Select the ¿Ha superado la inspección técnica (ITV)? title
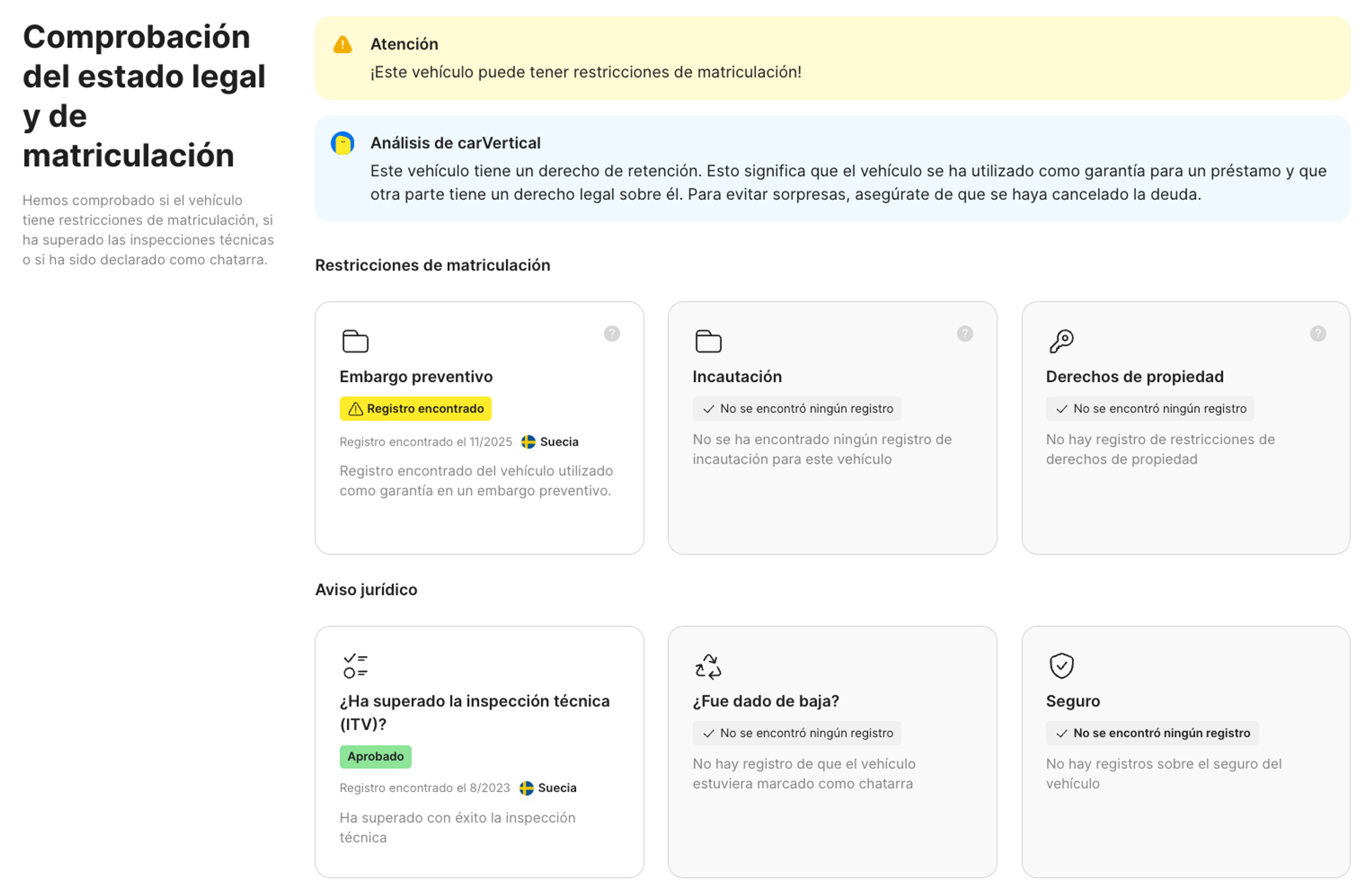This screenshot has height=896, width=1372. click(x=474, y=713)
